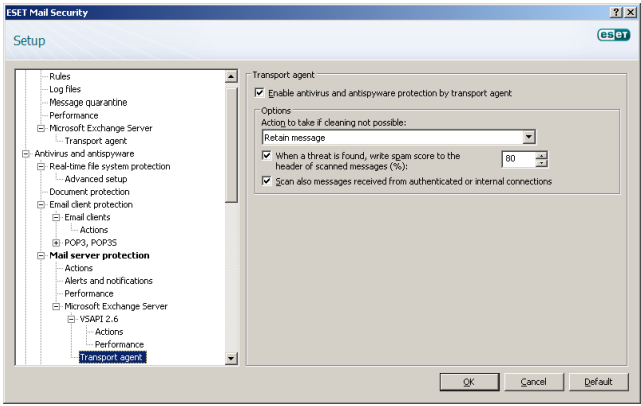Open Document protection settings
This screenshot has width=641, height=406.
point(89,192)
